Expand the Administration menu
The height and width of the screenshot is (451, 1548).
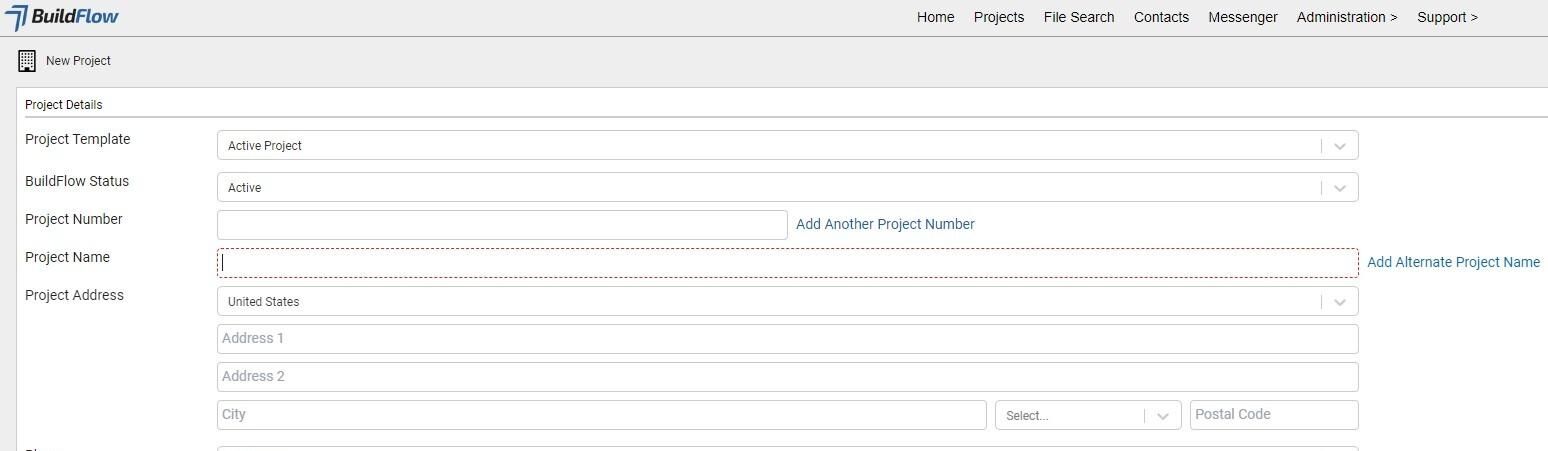1346,17
